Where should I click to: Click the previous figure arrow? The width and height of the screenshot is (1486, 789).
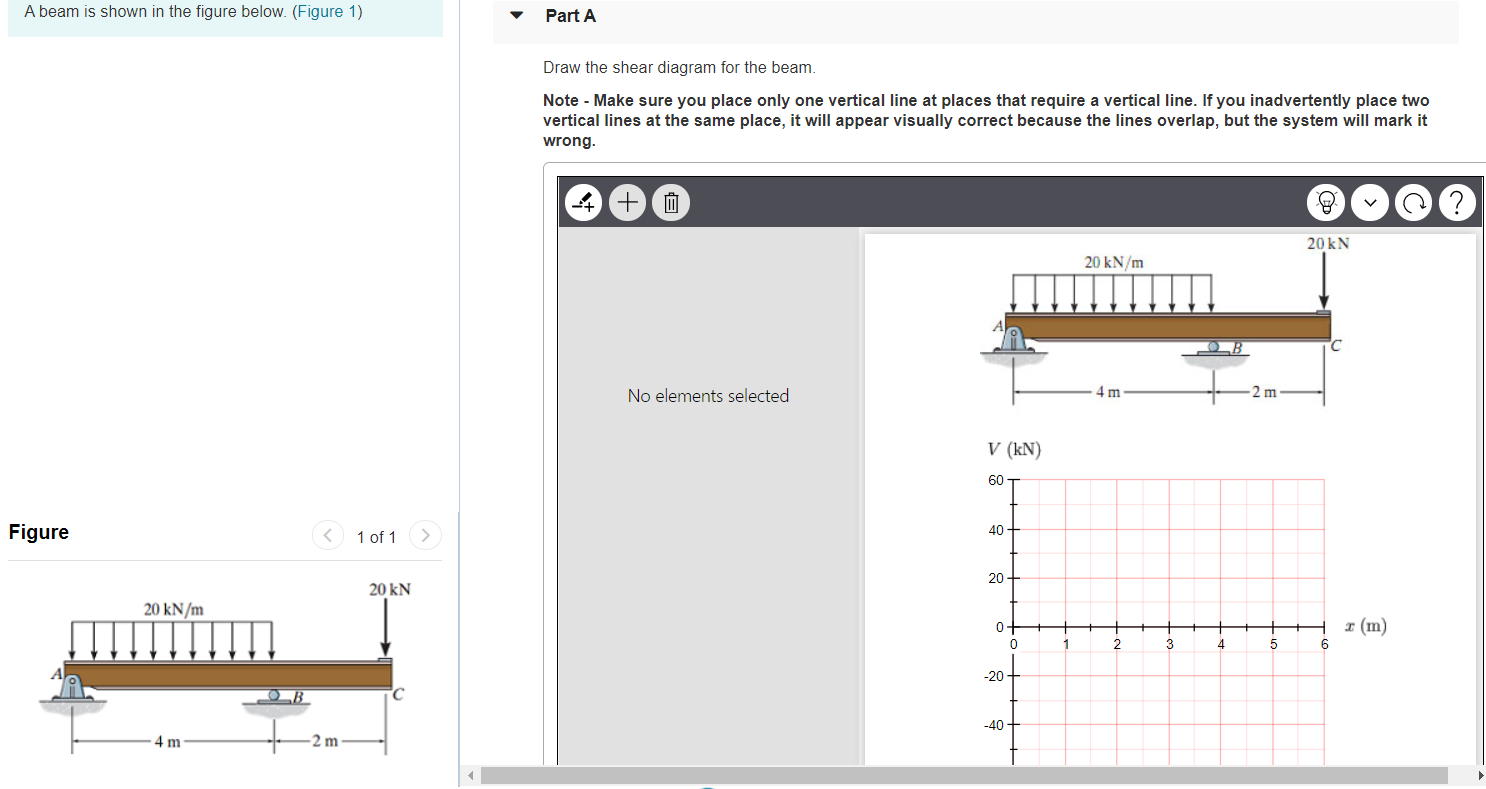coord(328,535)
